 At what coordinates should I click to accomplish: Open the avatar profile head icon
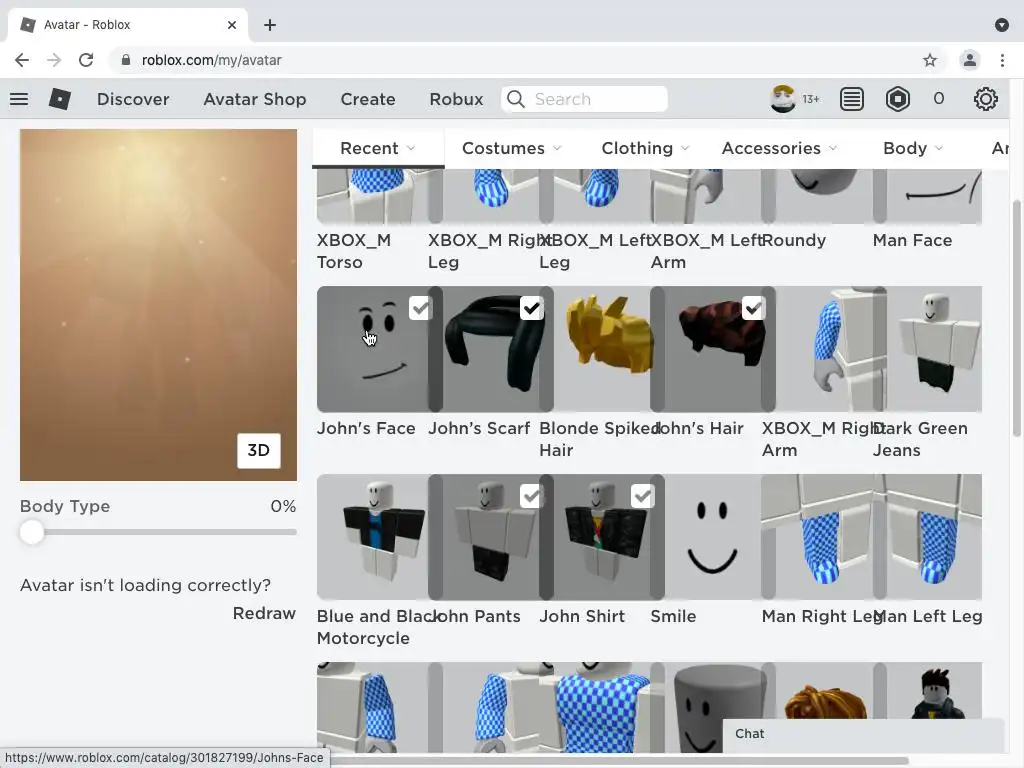[782, 99]
